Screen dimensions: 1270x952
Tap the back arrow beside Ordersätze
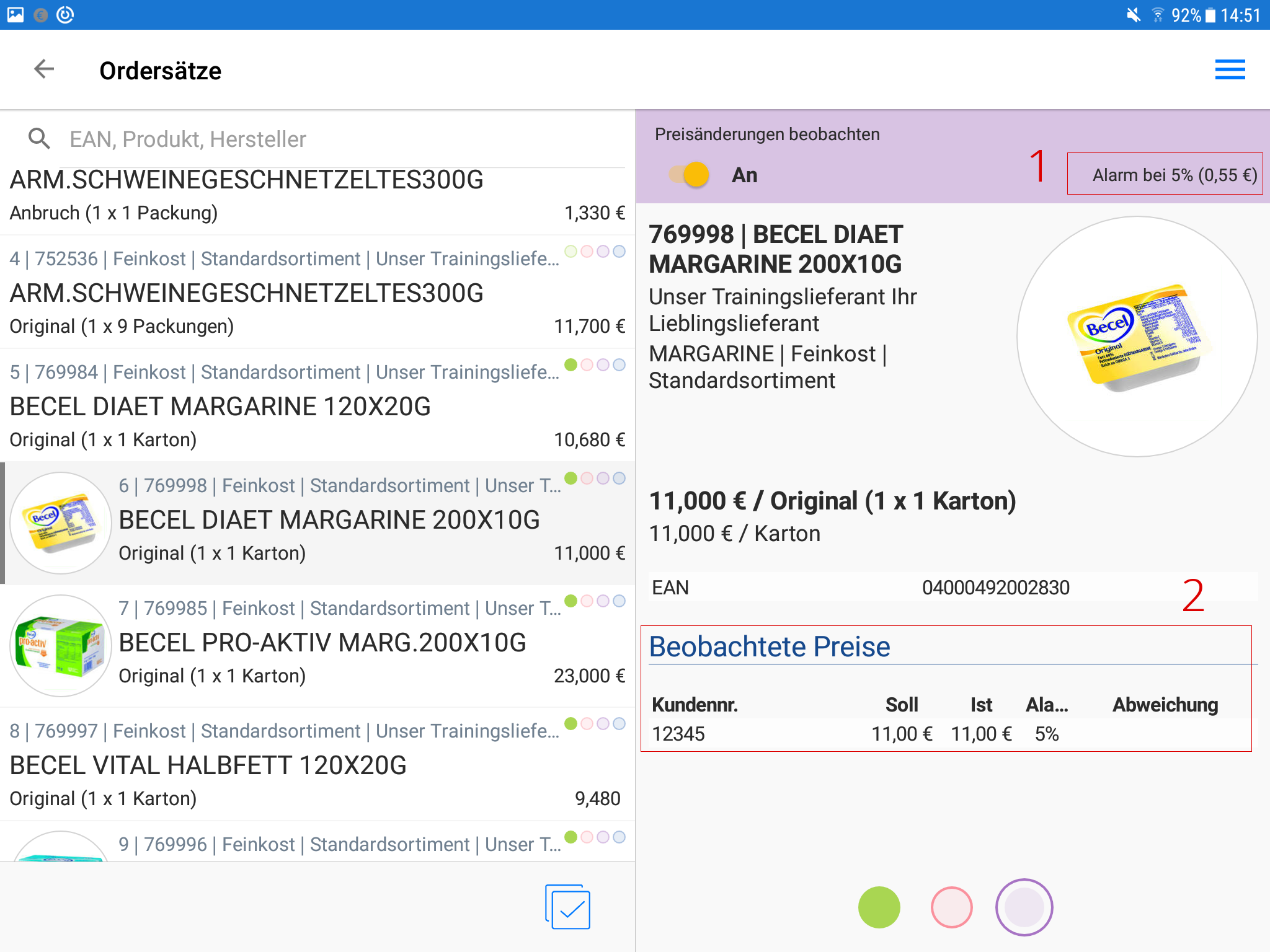(x=44, y=69)
